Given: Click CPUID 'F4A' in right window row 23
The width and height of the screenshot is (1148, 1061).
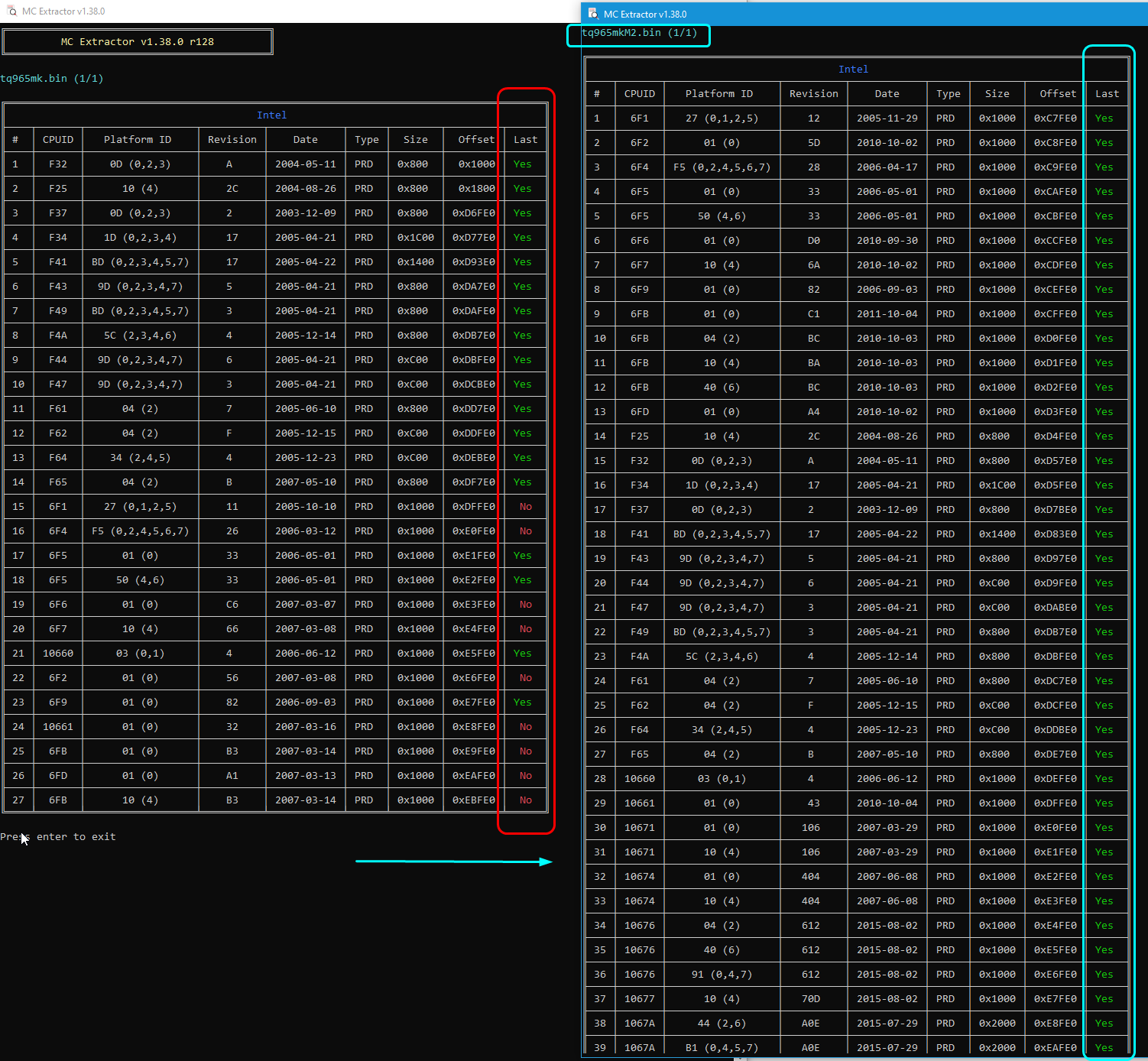Looking at the screenshot, I should (x=640, y=657).
